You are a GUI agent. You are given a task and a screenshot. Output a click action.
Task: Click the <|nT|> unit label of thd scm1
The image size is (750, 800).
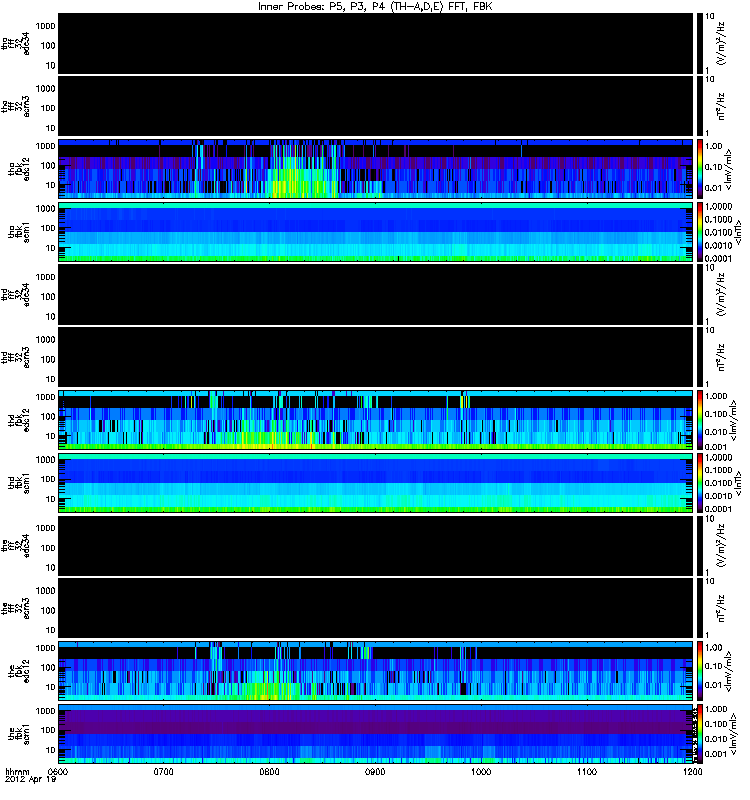[x=738, y=483]
